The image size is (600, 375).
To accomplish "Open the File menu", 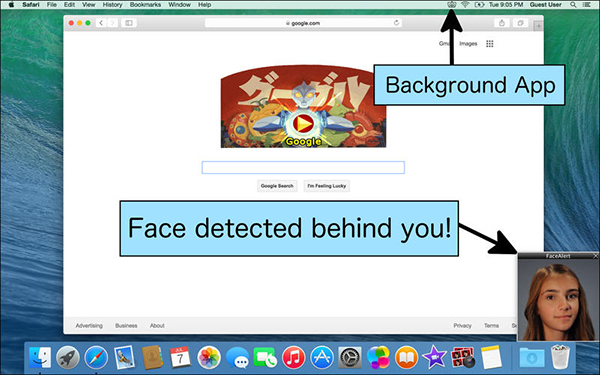I will click(52, 5).
